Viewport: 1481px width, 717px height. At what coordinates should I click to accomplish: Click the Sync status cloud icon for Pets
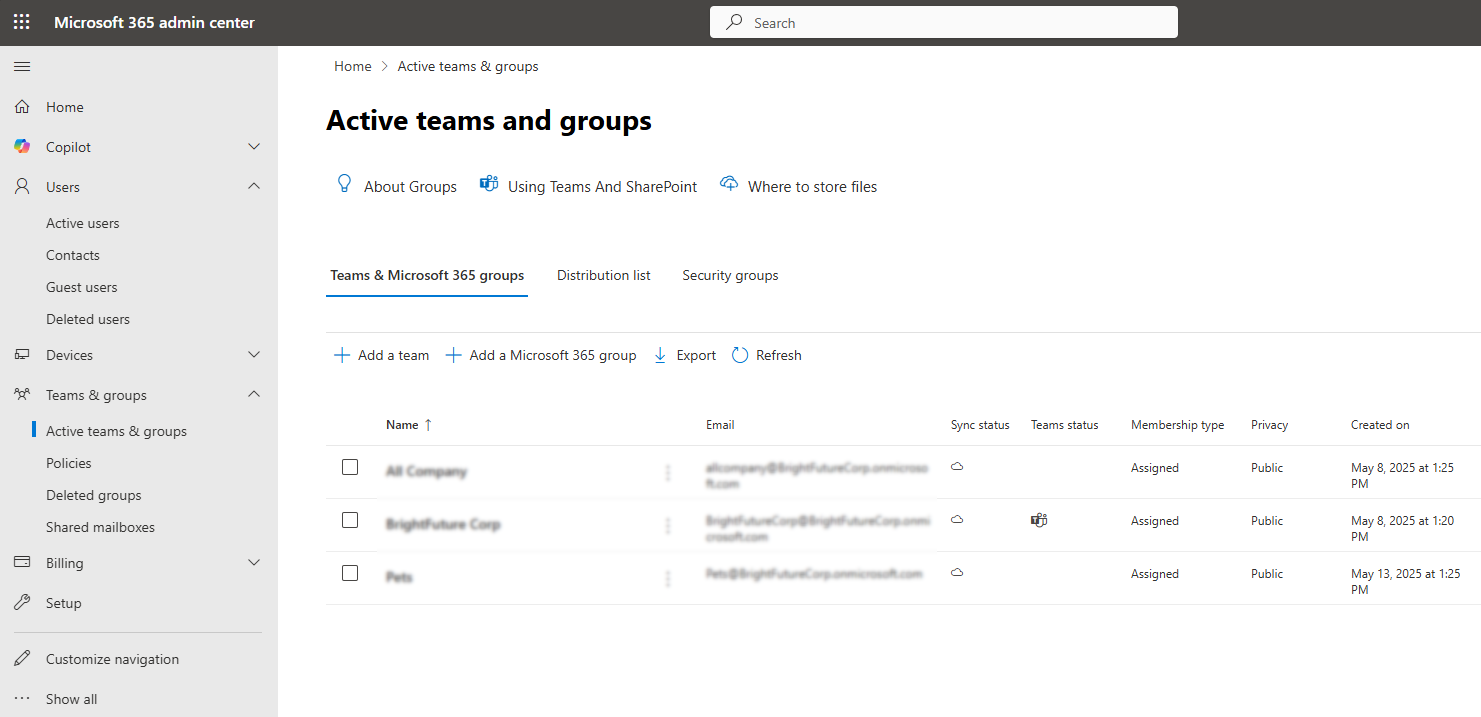pyautogui.click(x=957, y=572)
